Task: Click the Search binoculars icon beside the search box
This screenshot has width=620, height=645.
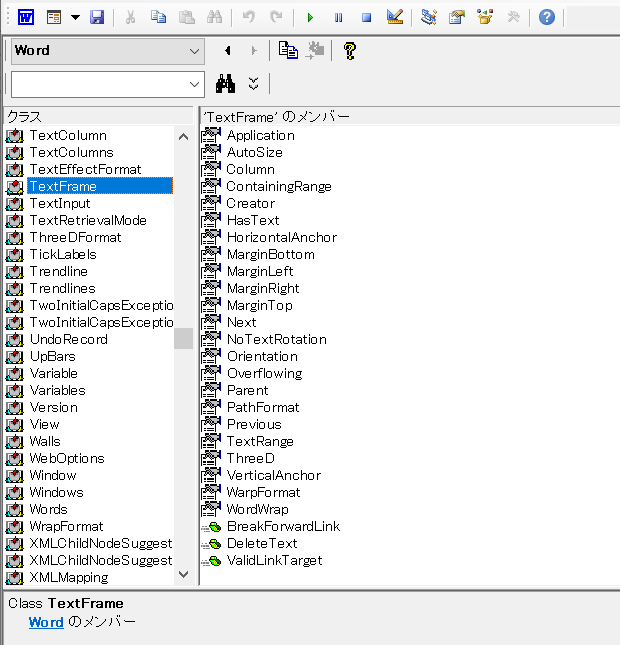Action: pos(225,84)
